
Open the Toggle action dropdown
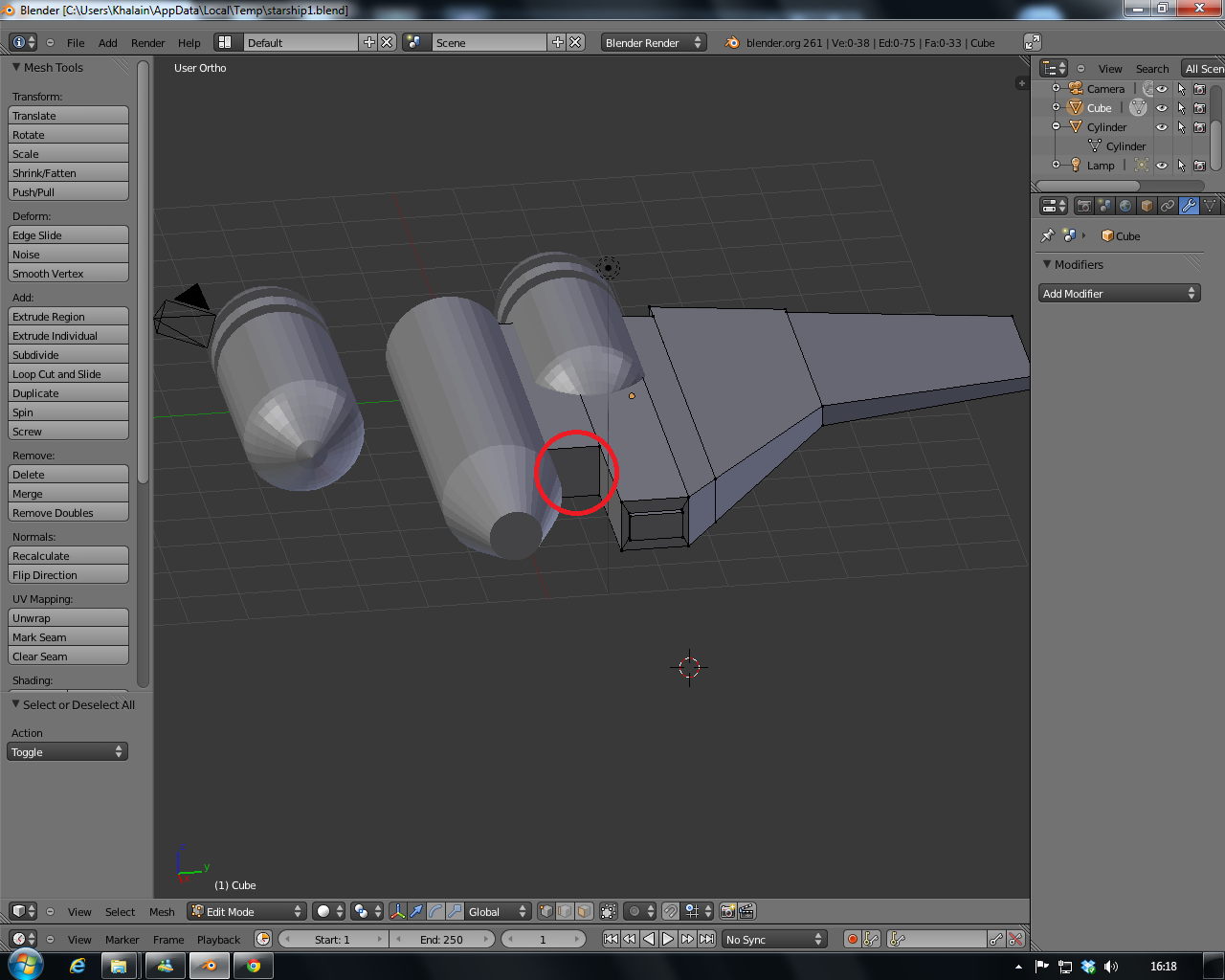click(67, 751)
